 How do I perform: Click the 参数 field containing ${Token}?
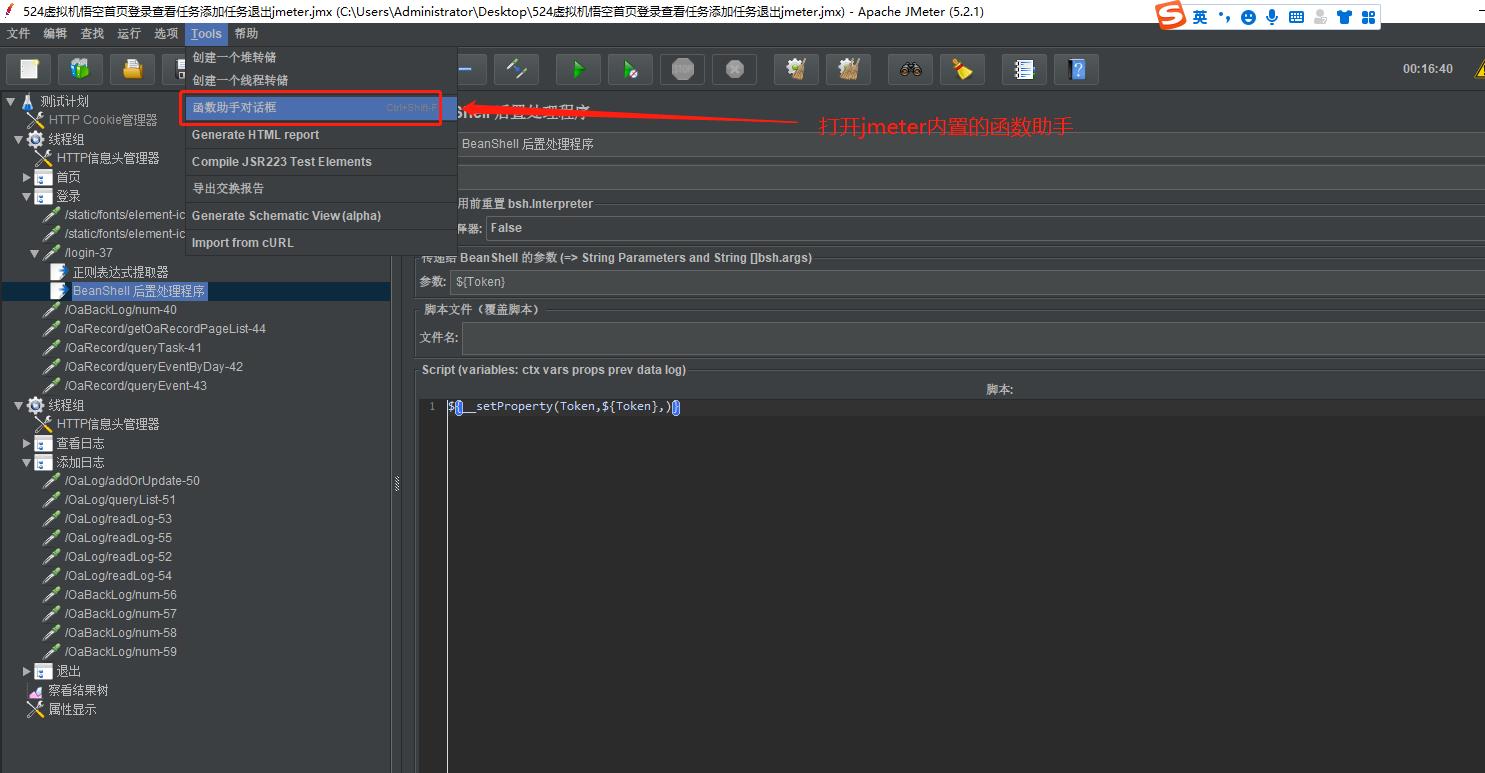tap(967, 282)
